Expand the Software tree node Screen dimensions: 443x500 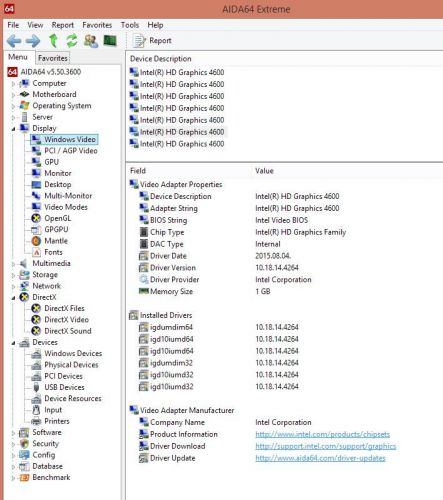click(x=13, y=433)
